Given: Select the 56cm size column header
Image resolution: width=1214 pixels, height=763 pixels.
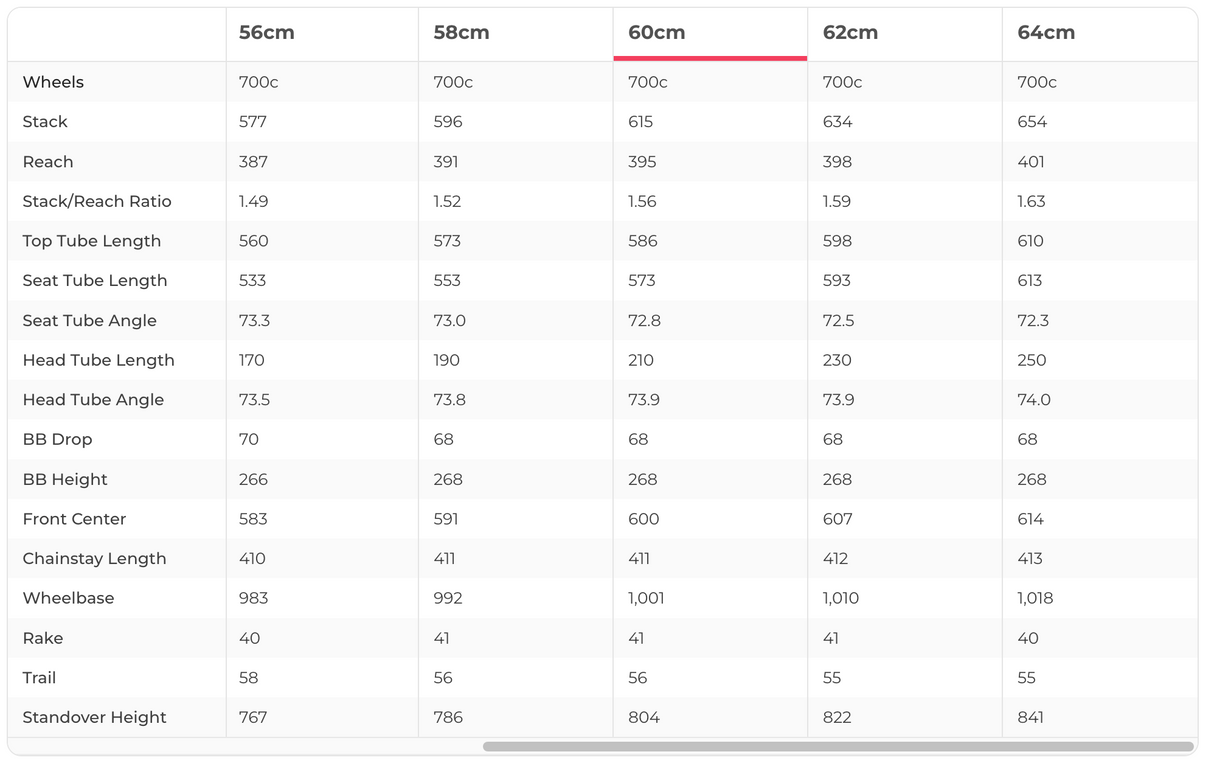Looking at the screenshot, I should [x=267, y=33].
